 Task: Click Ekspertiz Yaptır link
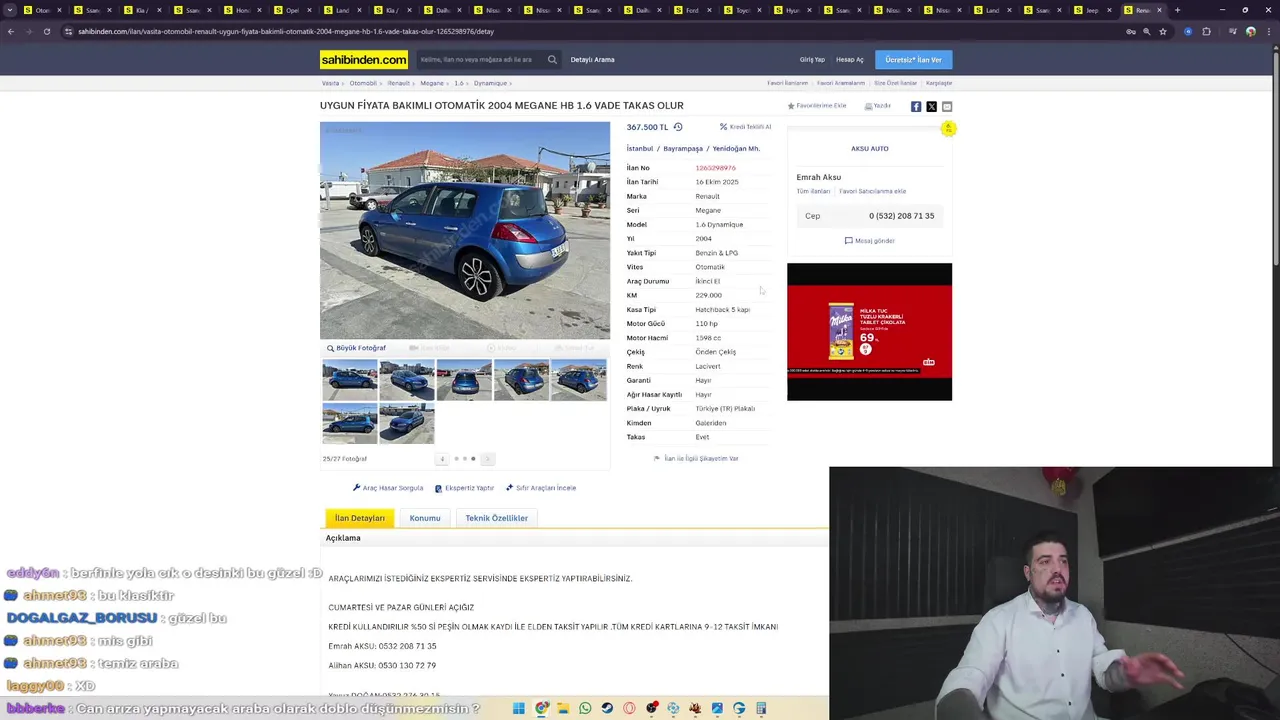click(465, 488)
